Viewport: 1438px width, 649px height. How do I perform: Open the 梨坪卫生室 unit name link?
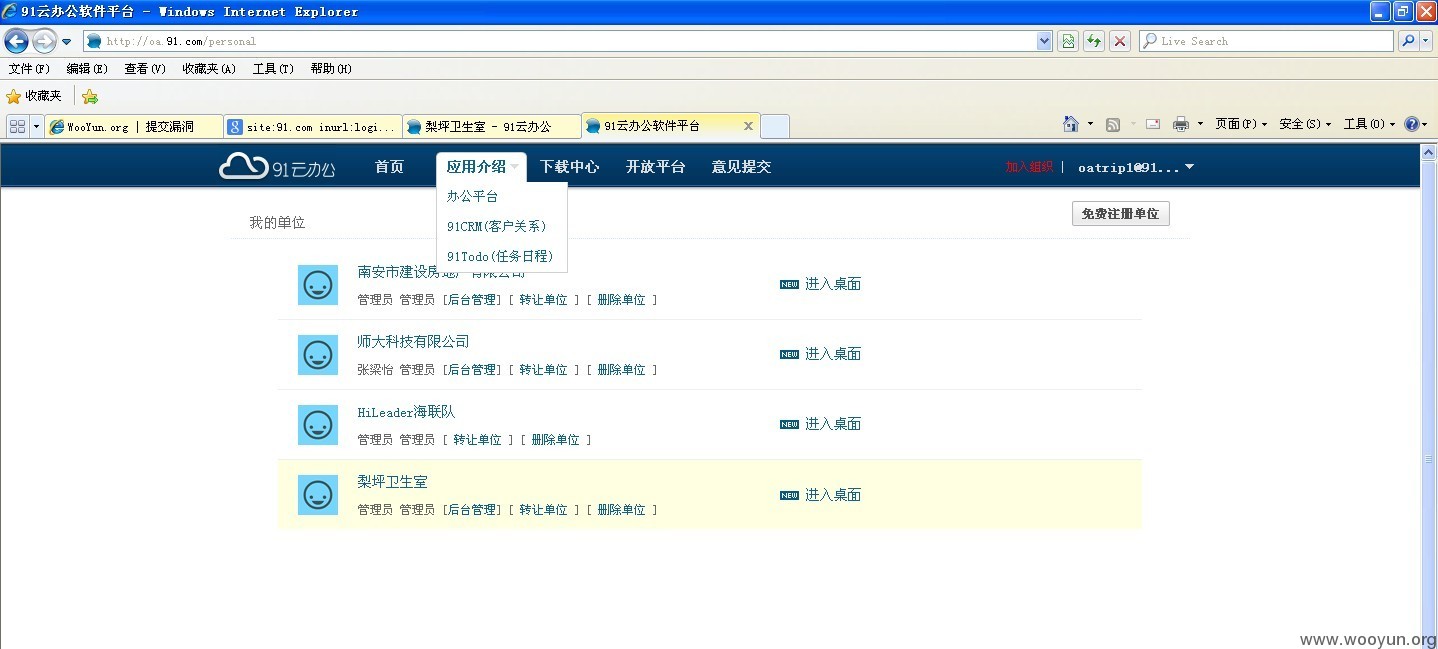point(392,482)
